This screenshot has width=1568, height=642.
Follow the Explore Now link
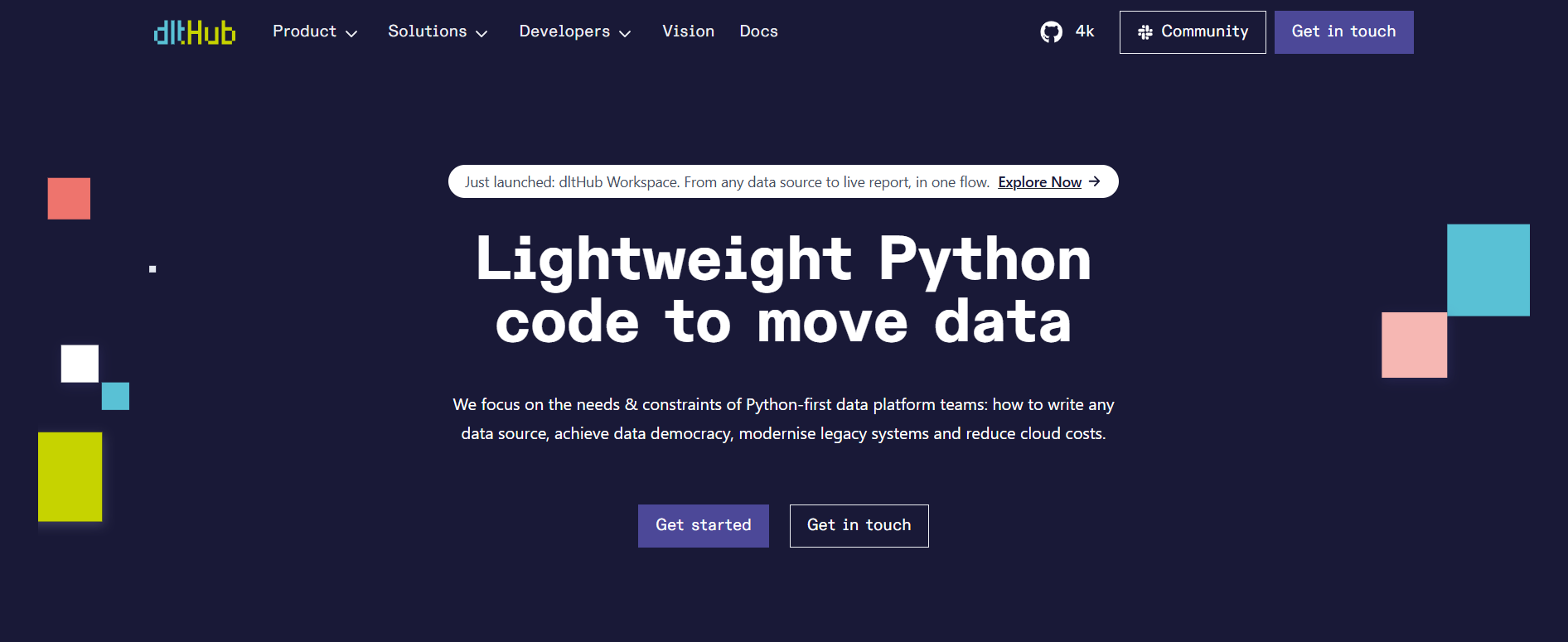click(1039, 182)
